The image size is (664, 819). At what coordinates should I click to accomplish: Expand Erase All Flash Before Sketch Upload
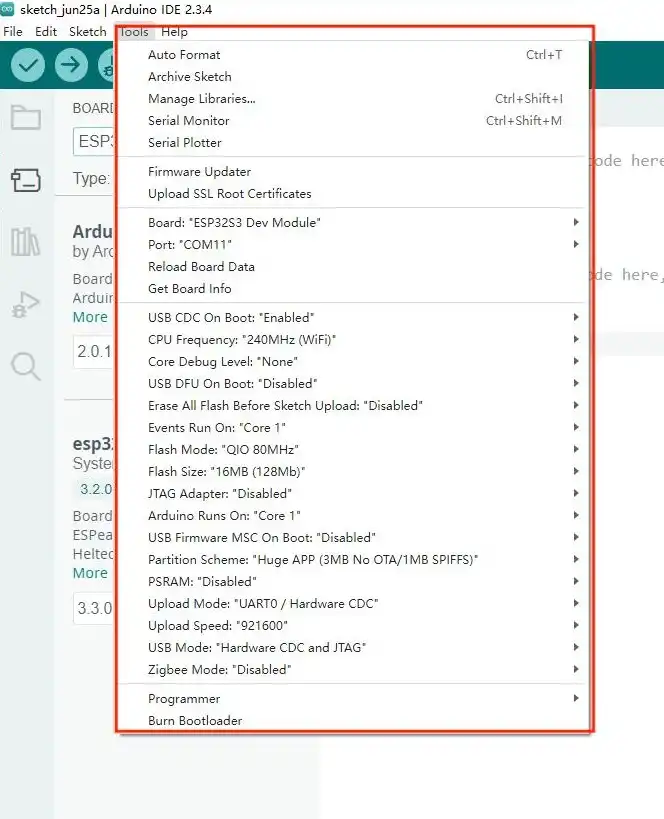pyautogui.click(x=353, y=406)
